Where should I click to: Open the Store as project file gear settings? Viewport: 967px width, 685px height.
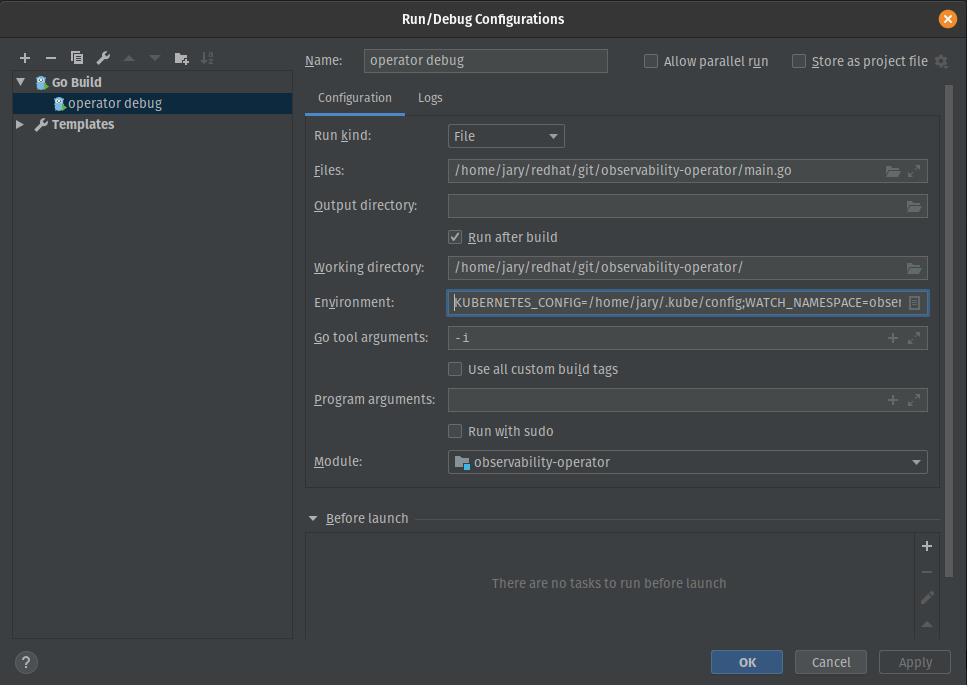coord(941,61)
